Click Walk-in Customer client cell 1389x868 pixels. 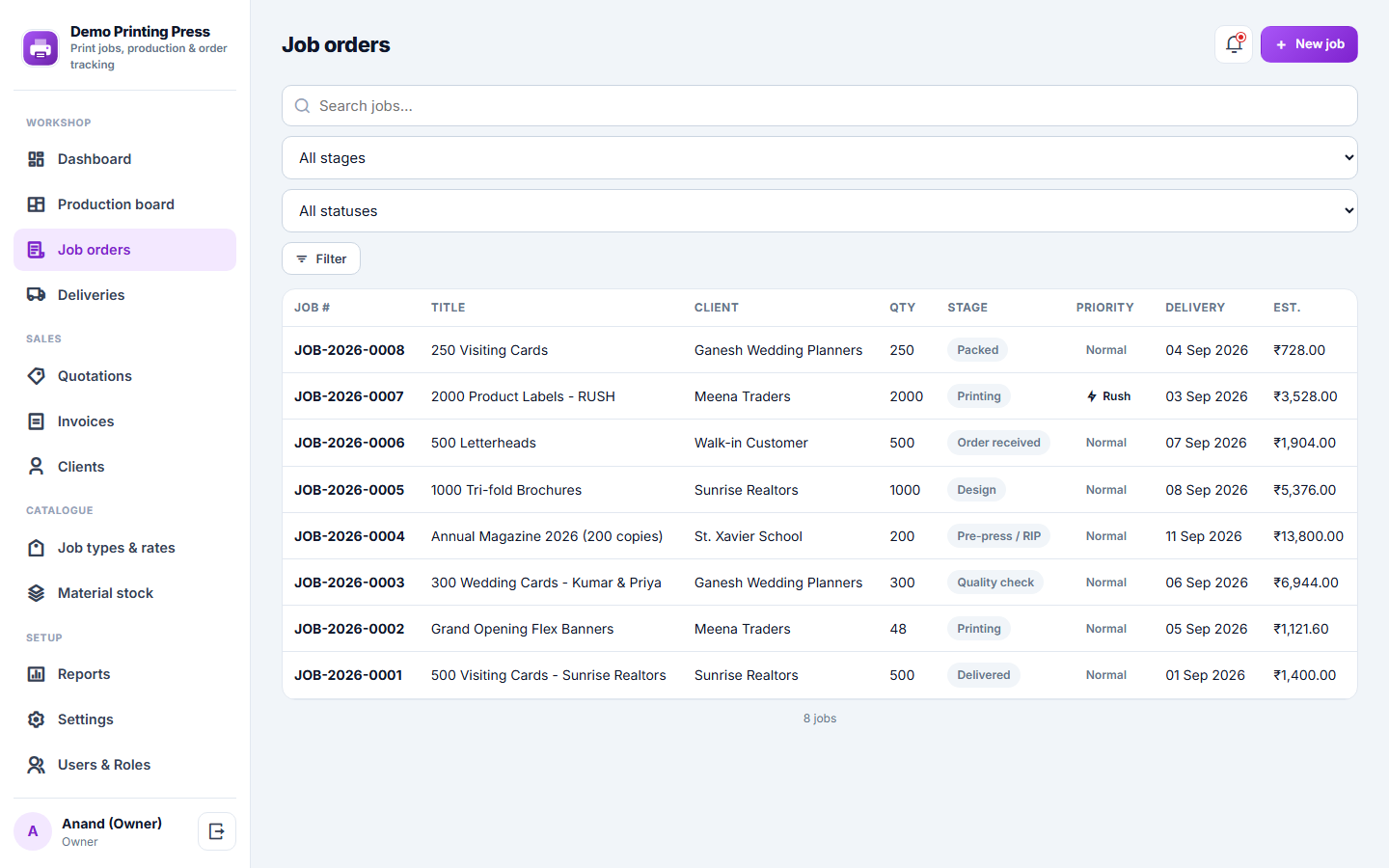point(751,443)
